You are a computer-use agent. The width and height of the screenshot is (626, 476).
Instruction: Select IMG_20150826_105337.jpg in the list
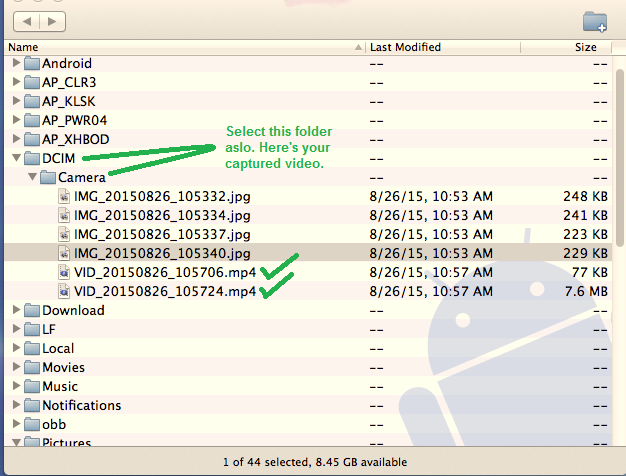pos(162,234)
